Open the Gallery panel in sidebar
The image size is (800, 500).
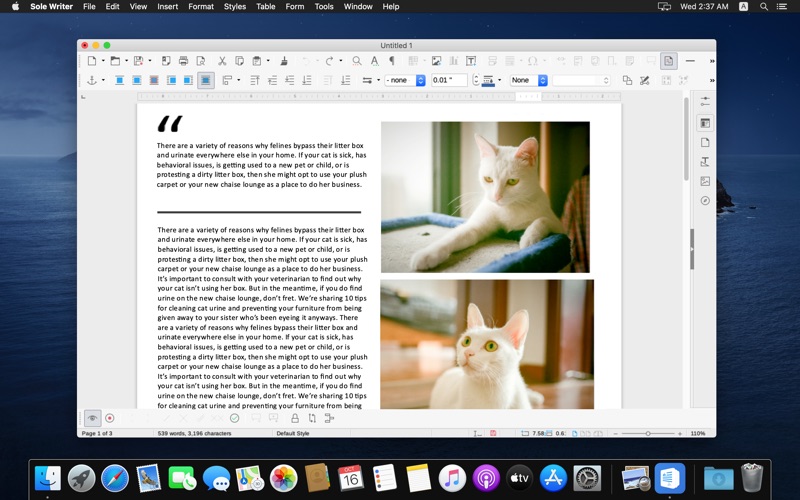(x=705, y=181)
